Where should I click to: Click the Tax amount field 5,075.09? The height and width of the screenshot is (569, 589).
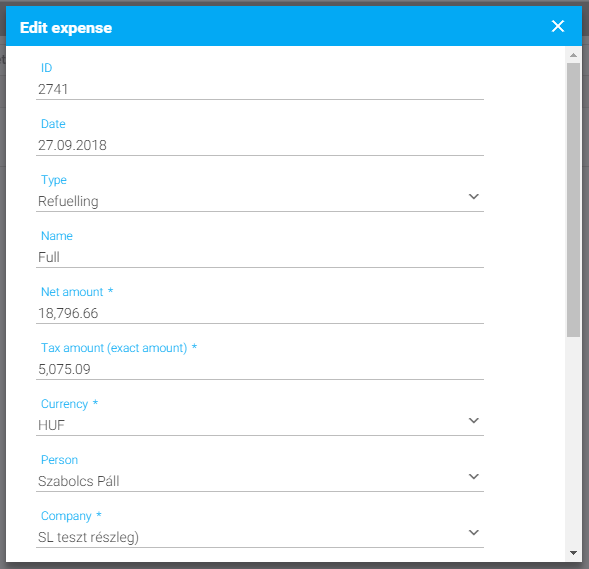point(260,369)
